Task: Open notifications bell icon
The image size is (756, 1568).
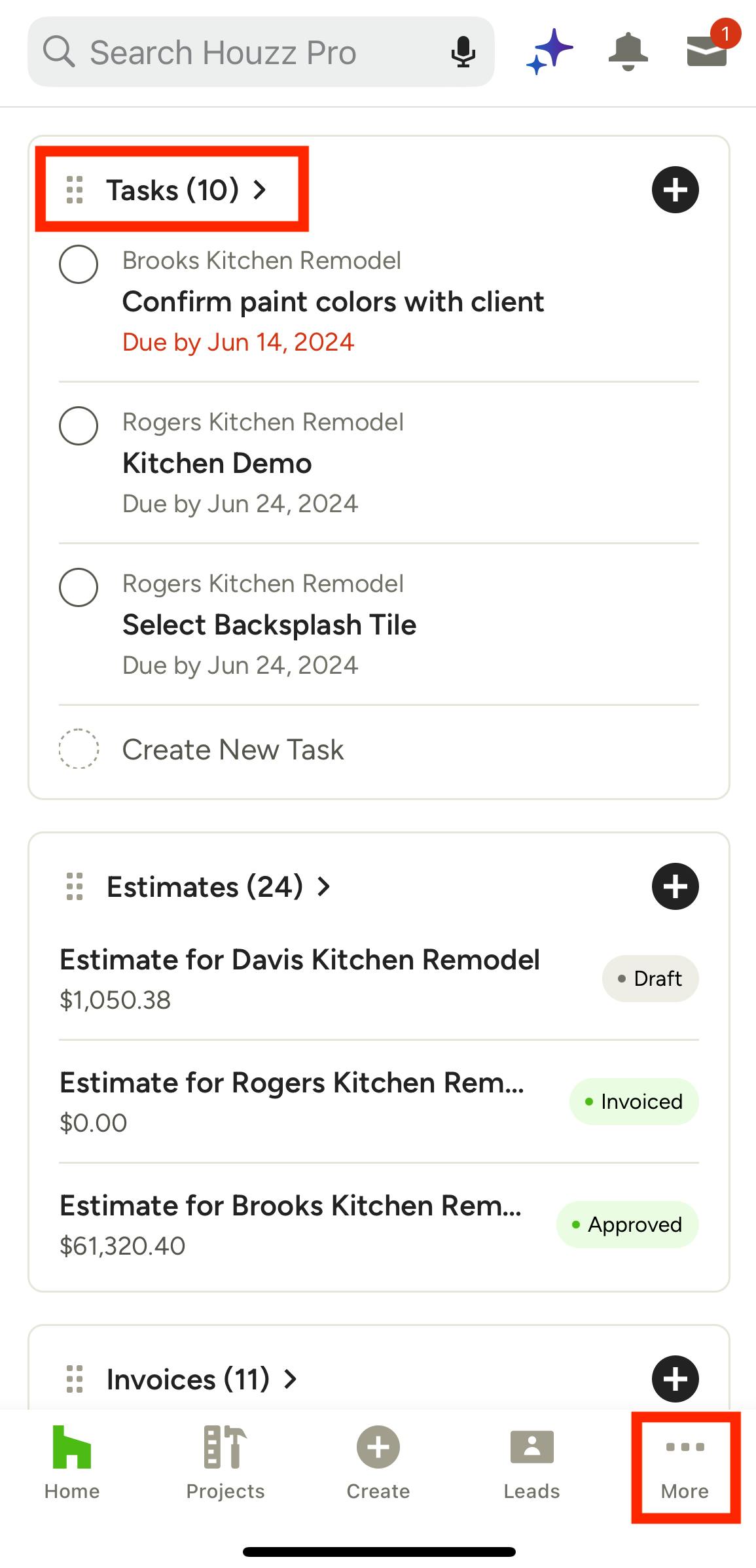Action: [x=628, y=52]
